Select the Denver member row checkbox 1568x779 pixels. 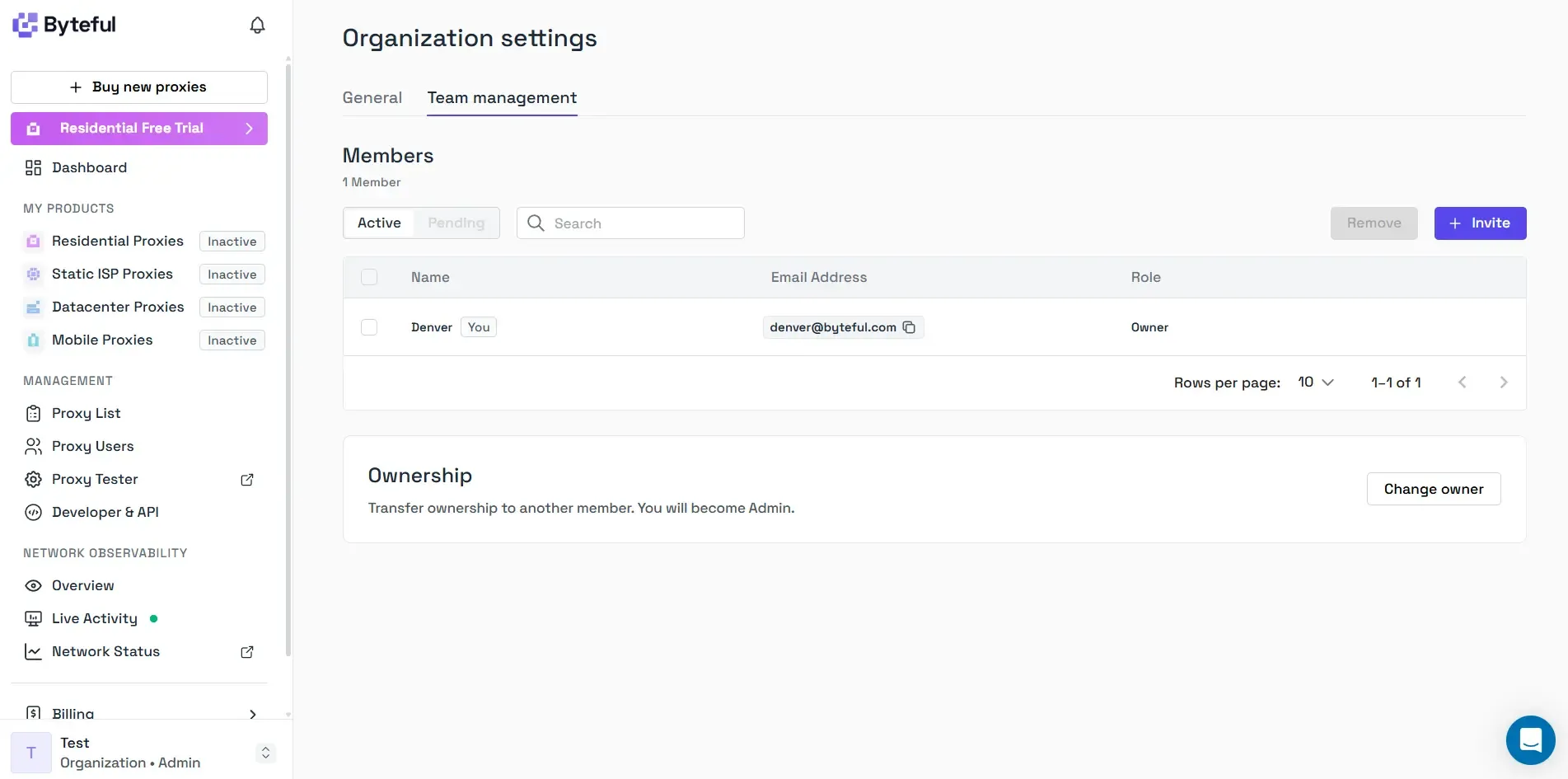369,327
